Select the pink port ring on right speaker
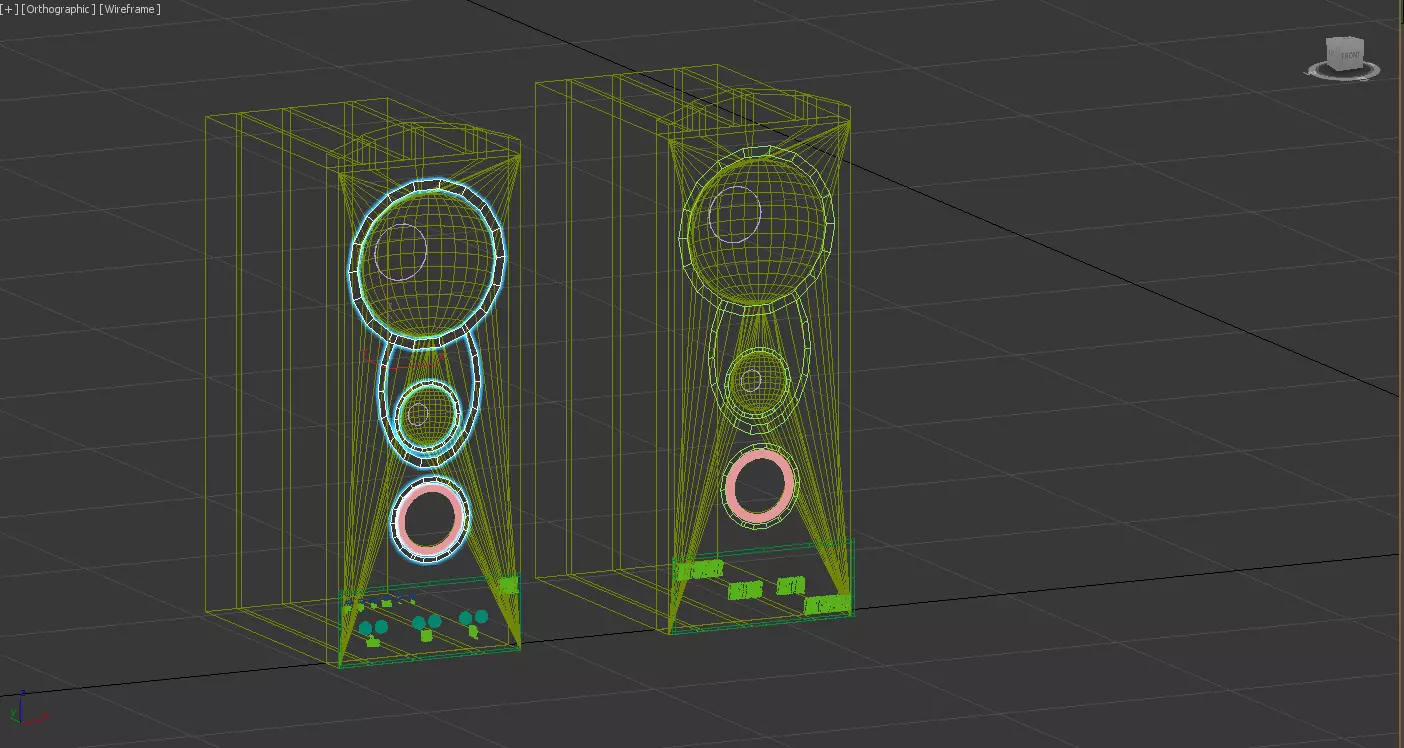The image size is (1404, 748). coord(760,484)
